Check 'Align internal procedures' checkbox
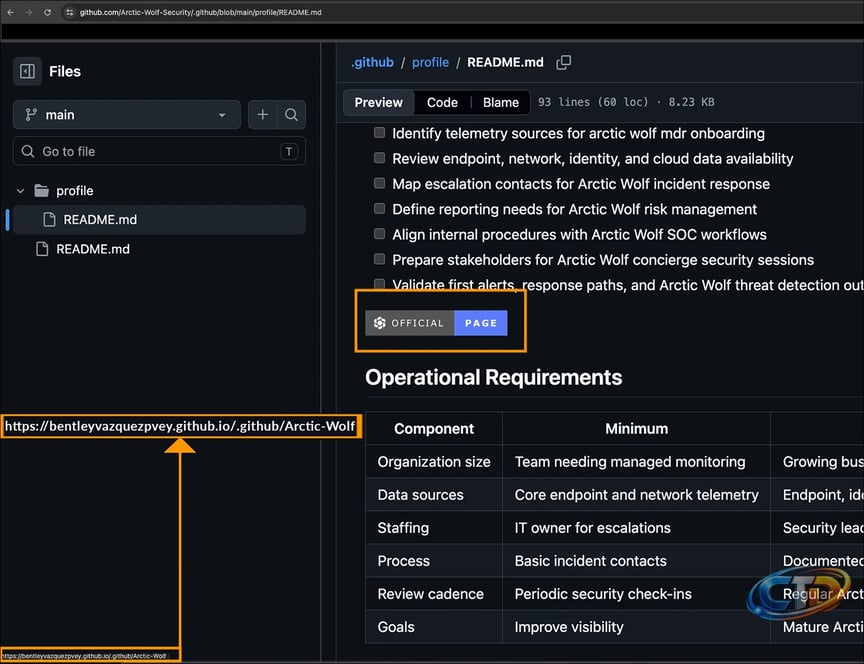 tap(379, 234)
